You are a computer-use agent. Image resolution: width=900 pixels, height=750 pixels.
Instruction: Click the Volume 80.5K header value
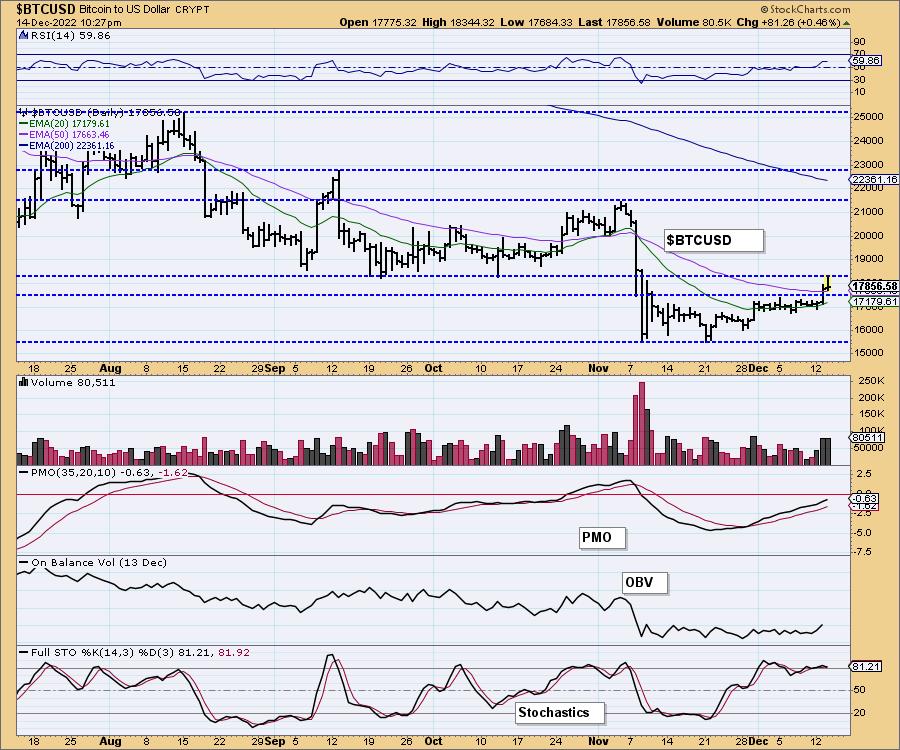click(693, 22)
